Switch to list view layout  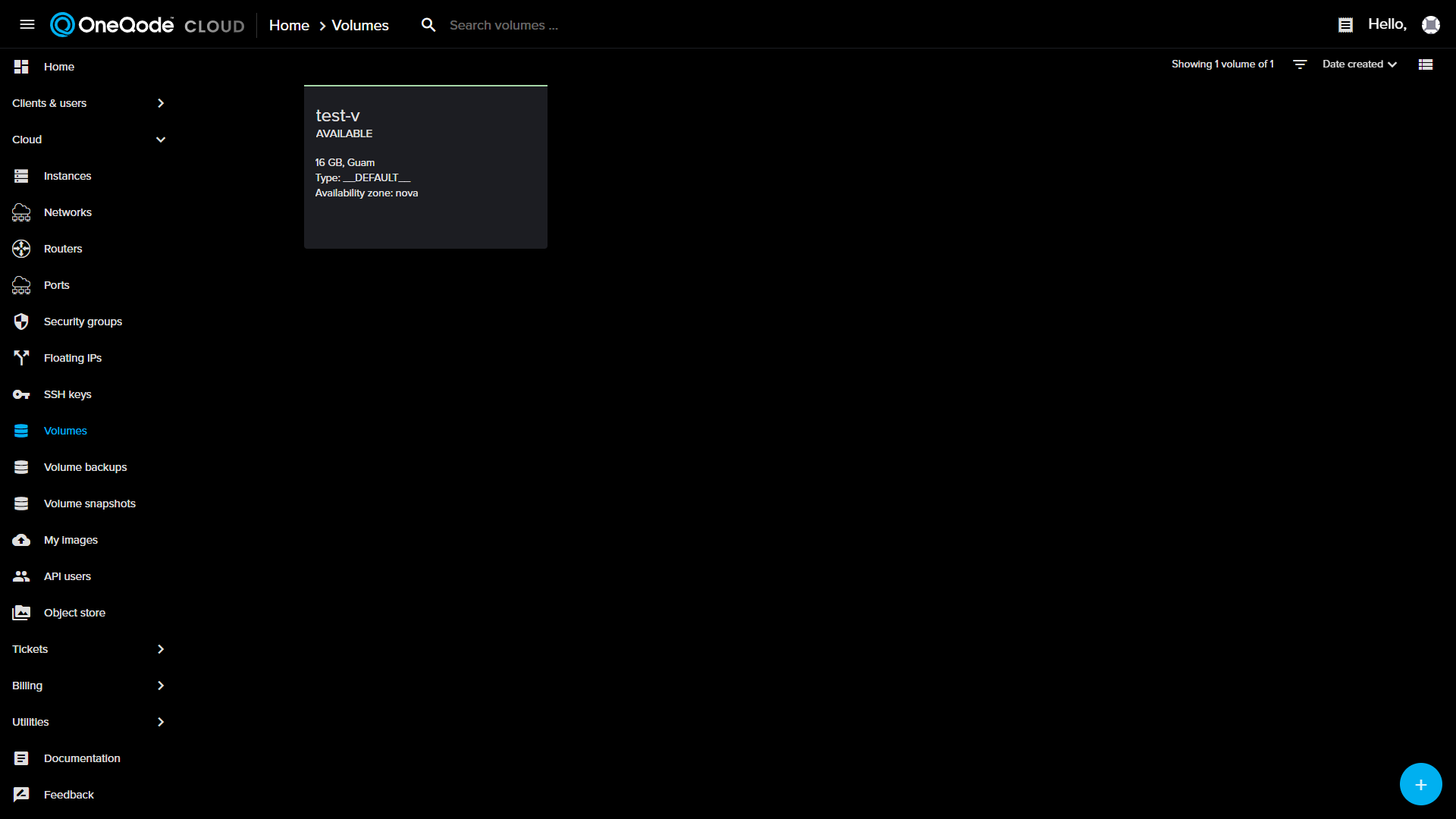(1425, 64)
